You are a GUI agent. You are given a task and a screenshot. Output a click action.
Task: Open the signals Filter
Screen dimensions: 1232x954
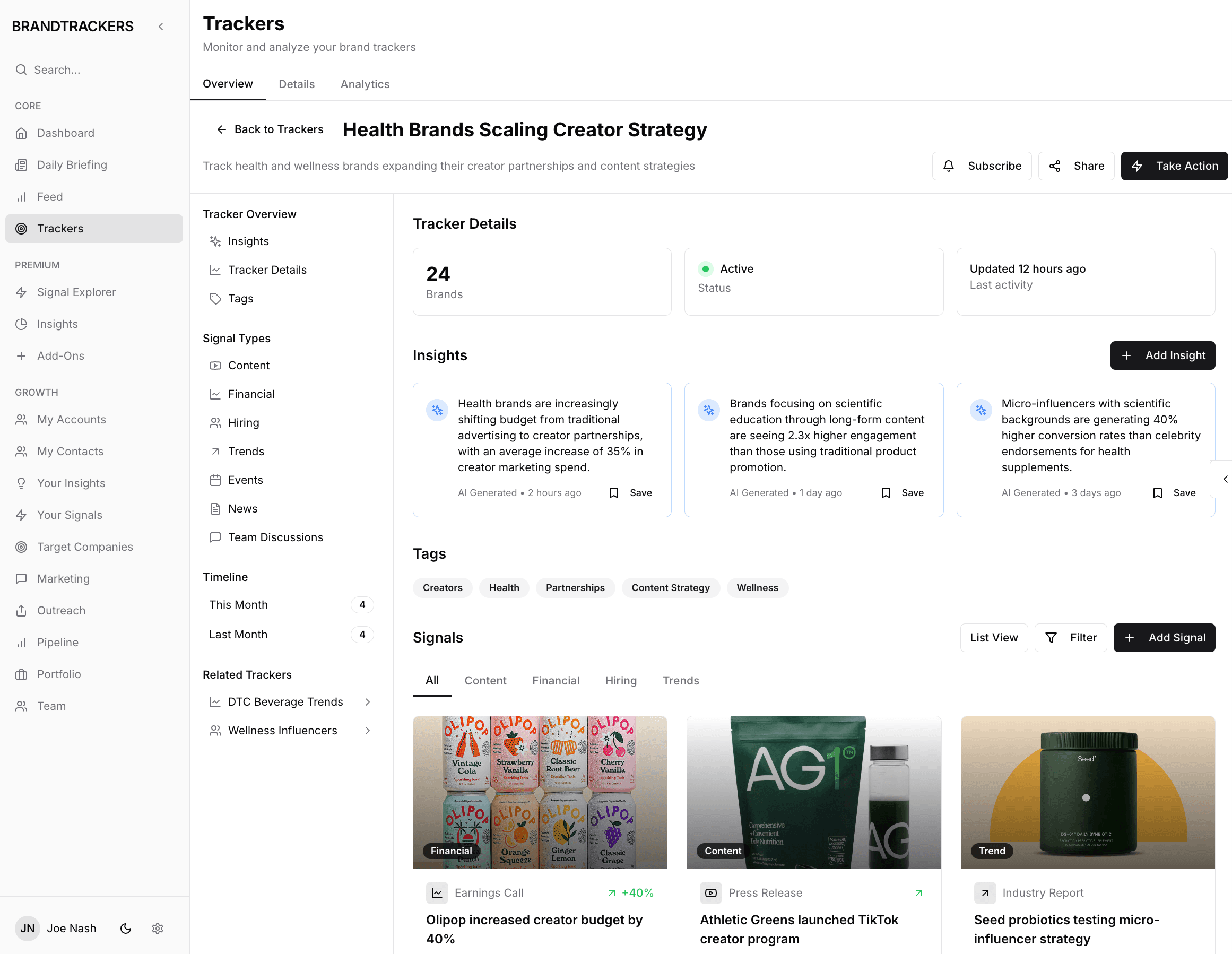point(1071,638)
